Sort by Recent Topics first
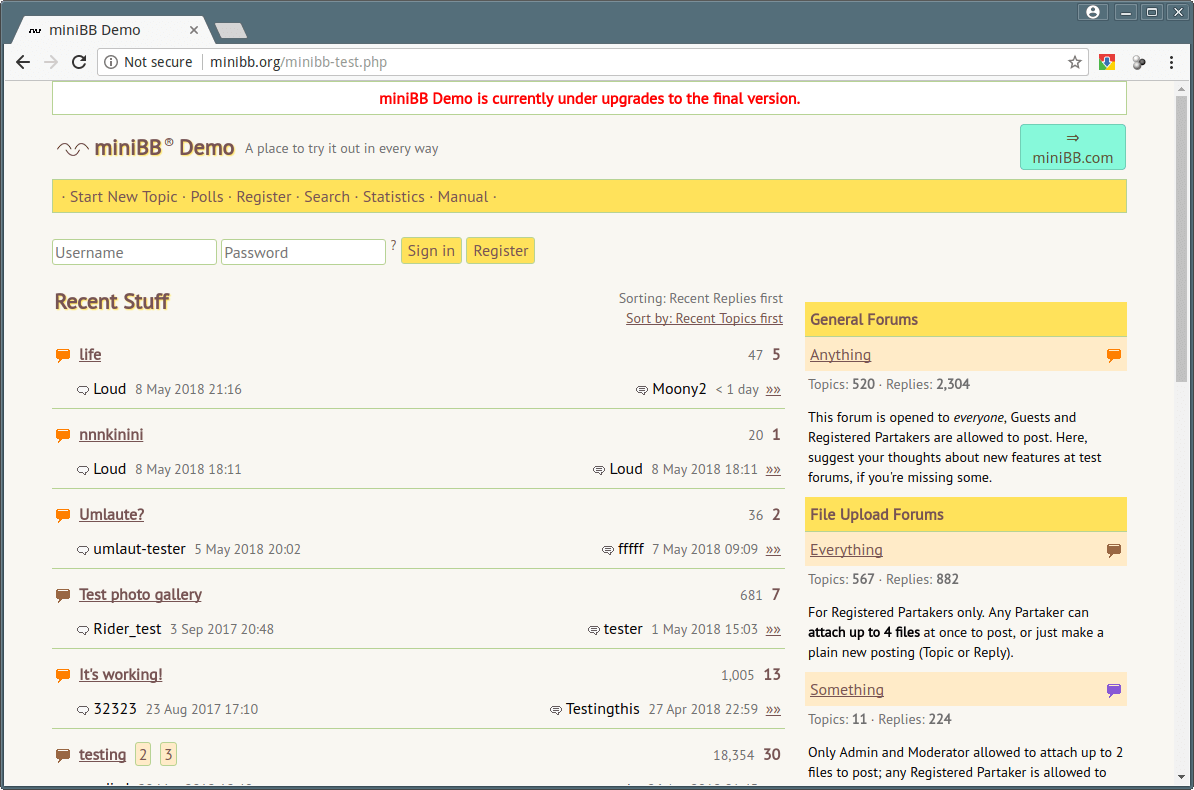Viewport: 1194px width, 790px height. (704, 318)
